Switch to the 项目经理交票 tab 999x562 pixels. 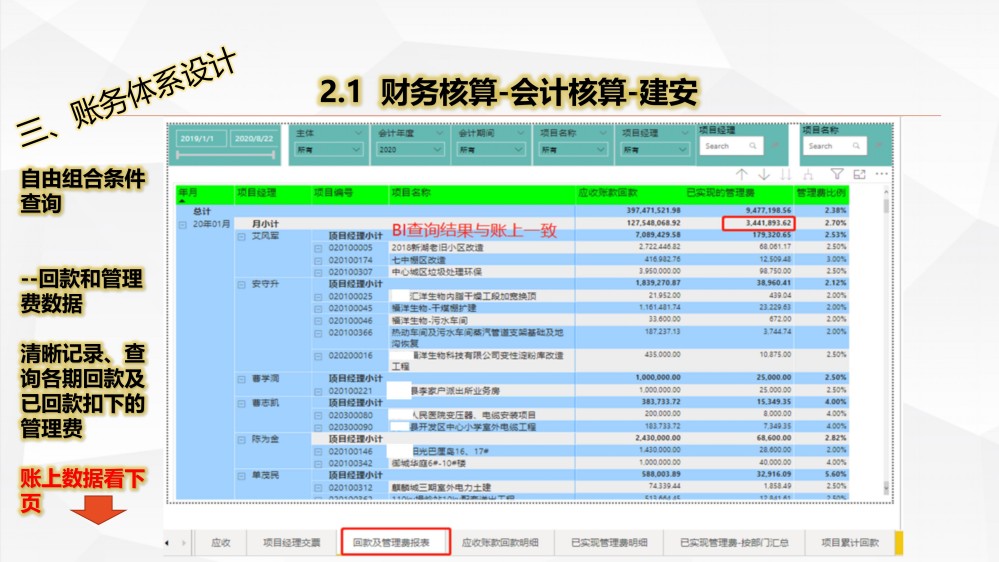click(292, 543)
